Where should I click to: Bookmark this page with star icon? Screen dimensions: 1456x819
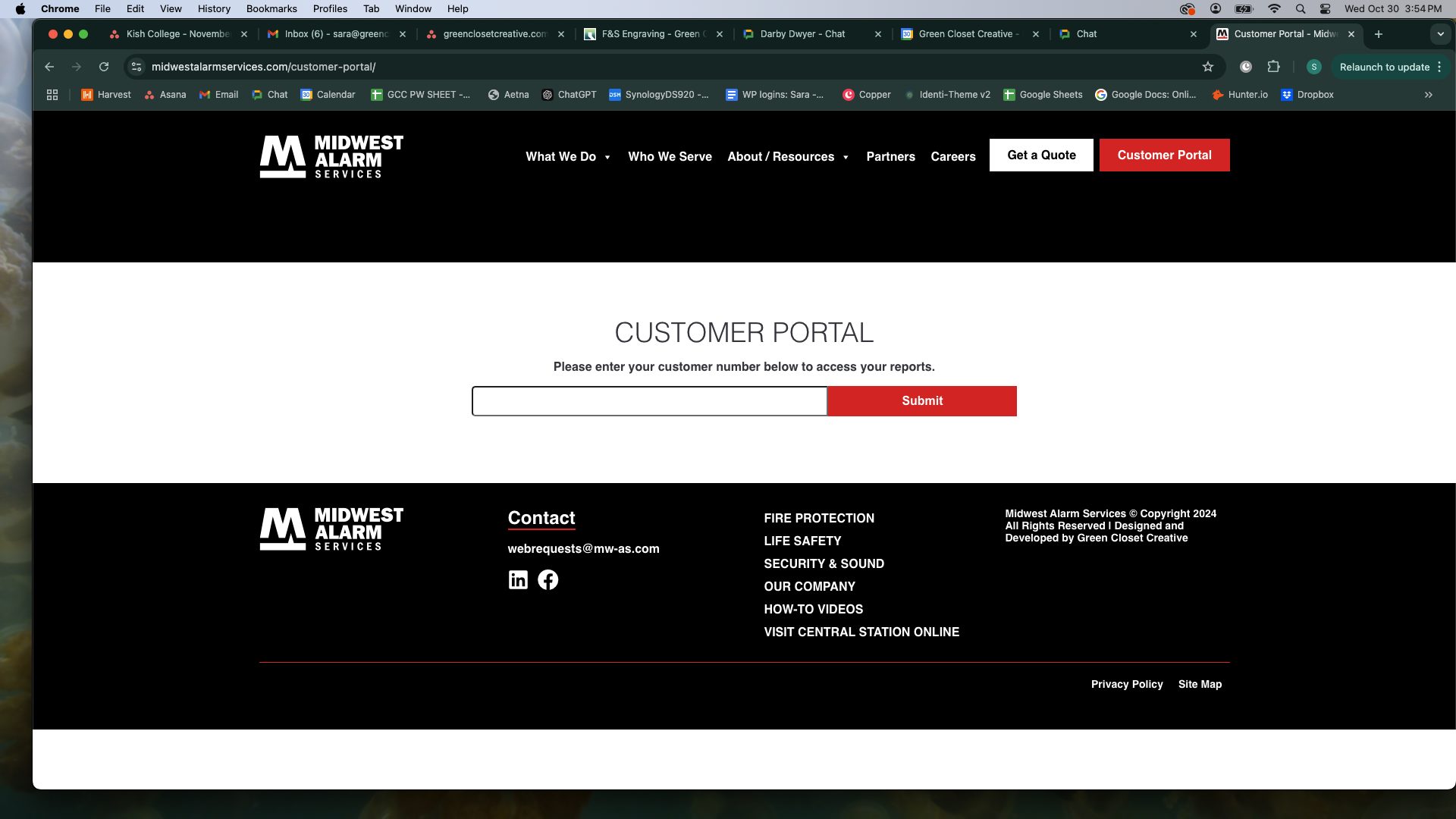coord(1208,67)
